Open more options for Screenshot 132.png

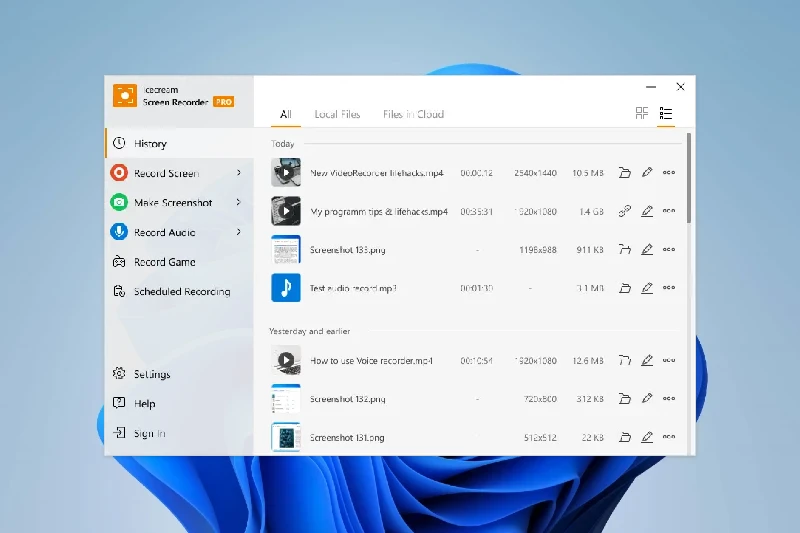[x=669, y=398]
